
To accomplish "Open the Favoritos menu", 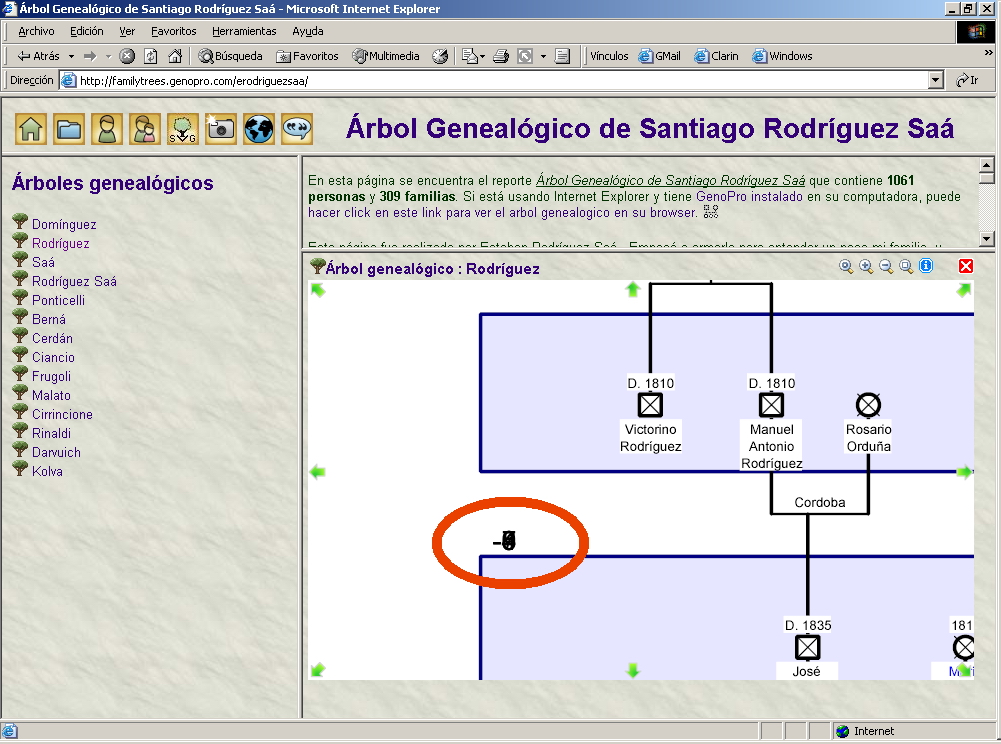I will pyautogui.click(x=174, y=31).
